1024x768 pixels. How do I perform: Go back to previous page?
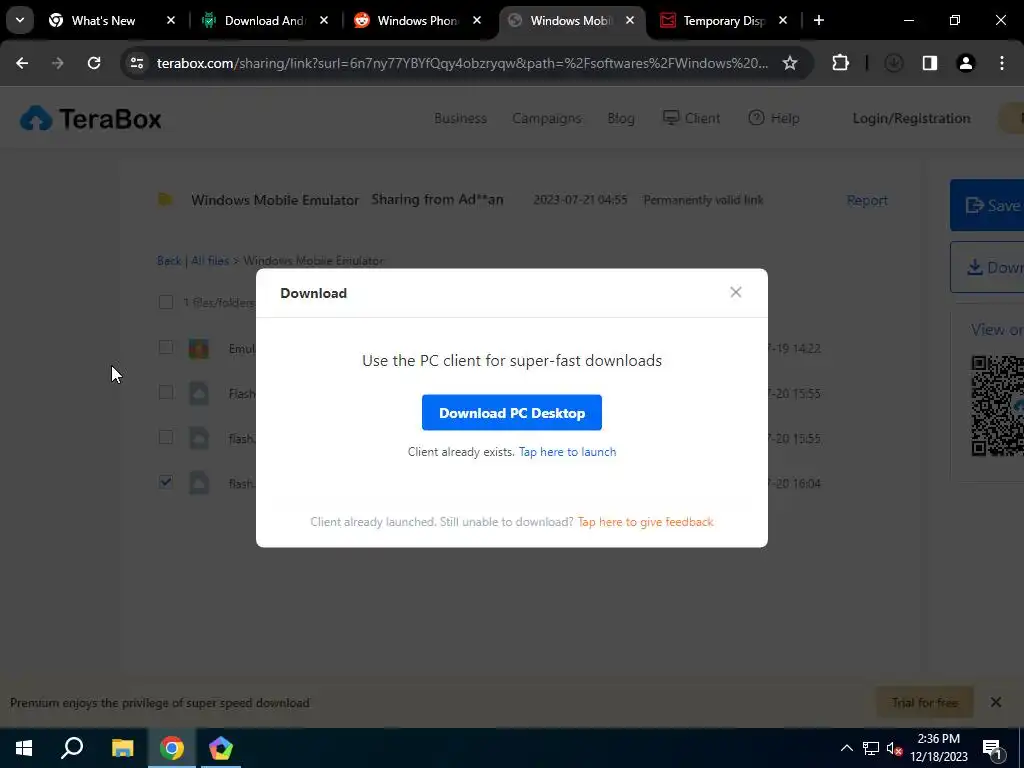[x=22, y=63]
